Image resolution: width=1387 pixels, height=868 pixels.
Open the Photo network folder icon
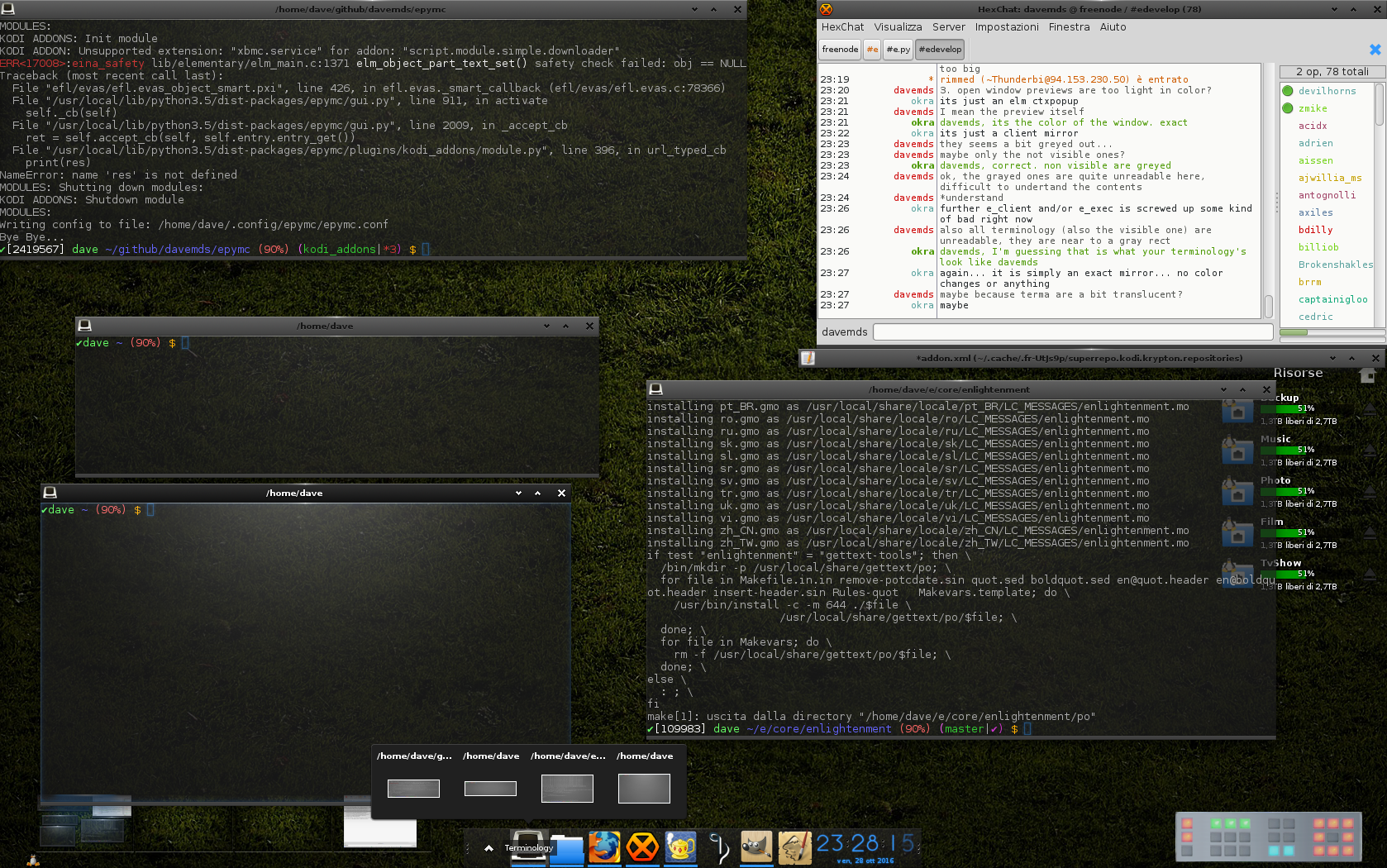click(x=1237, y=492)
